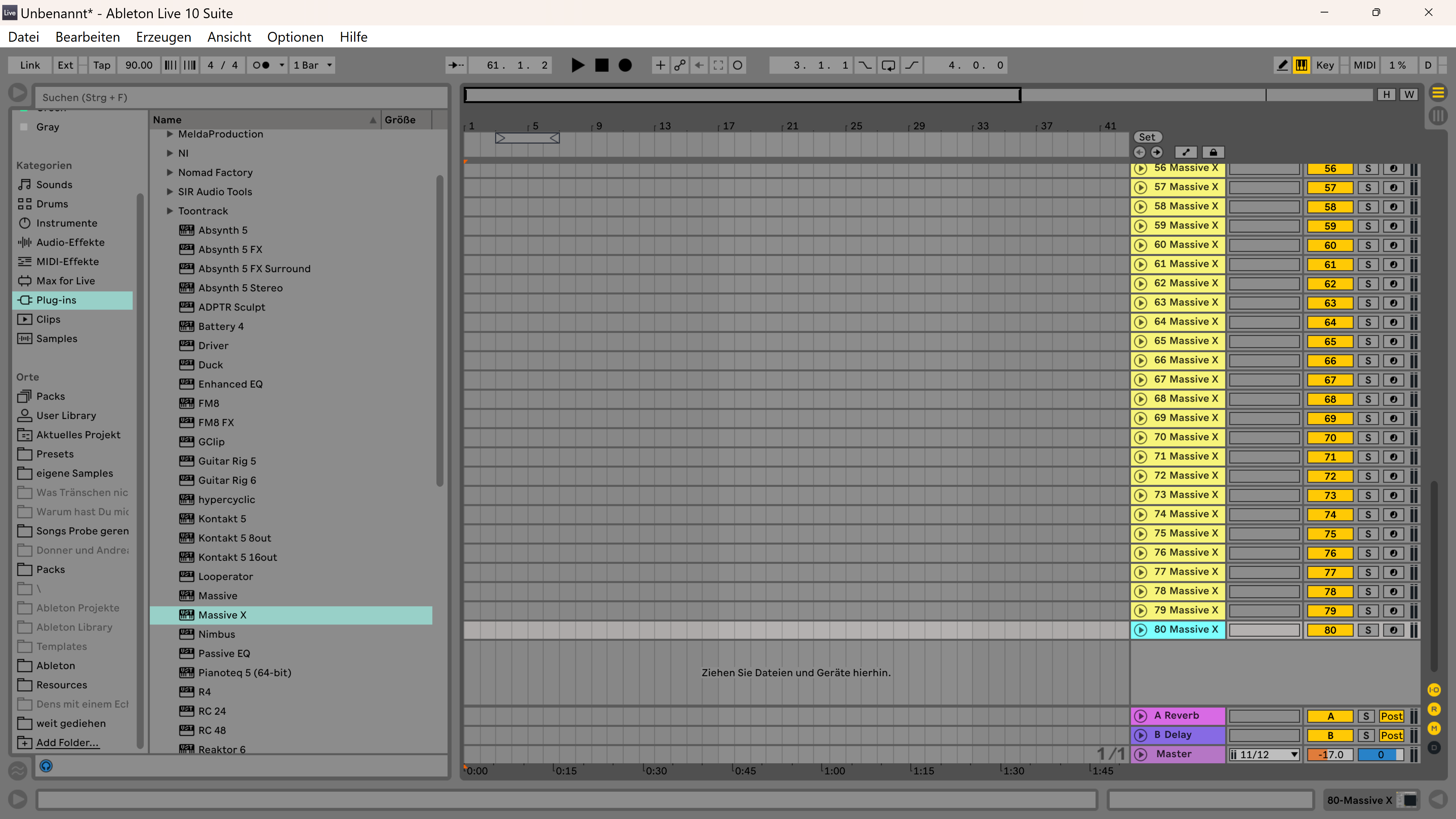Select Max for Live category

pos(66,280)
